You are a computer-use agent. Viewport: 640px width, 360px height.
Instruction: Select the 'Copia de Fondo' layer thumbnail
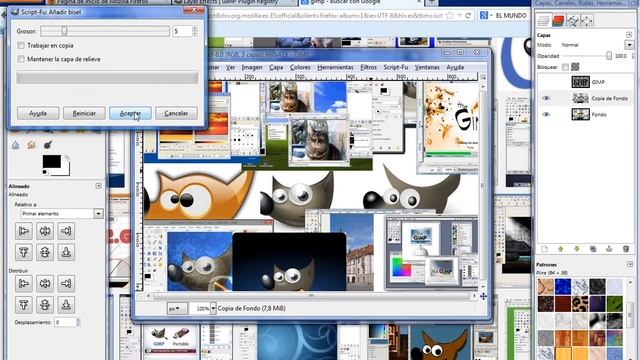click(580, 98)
